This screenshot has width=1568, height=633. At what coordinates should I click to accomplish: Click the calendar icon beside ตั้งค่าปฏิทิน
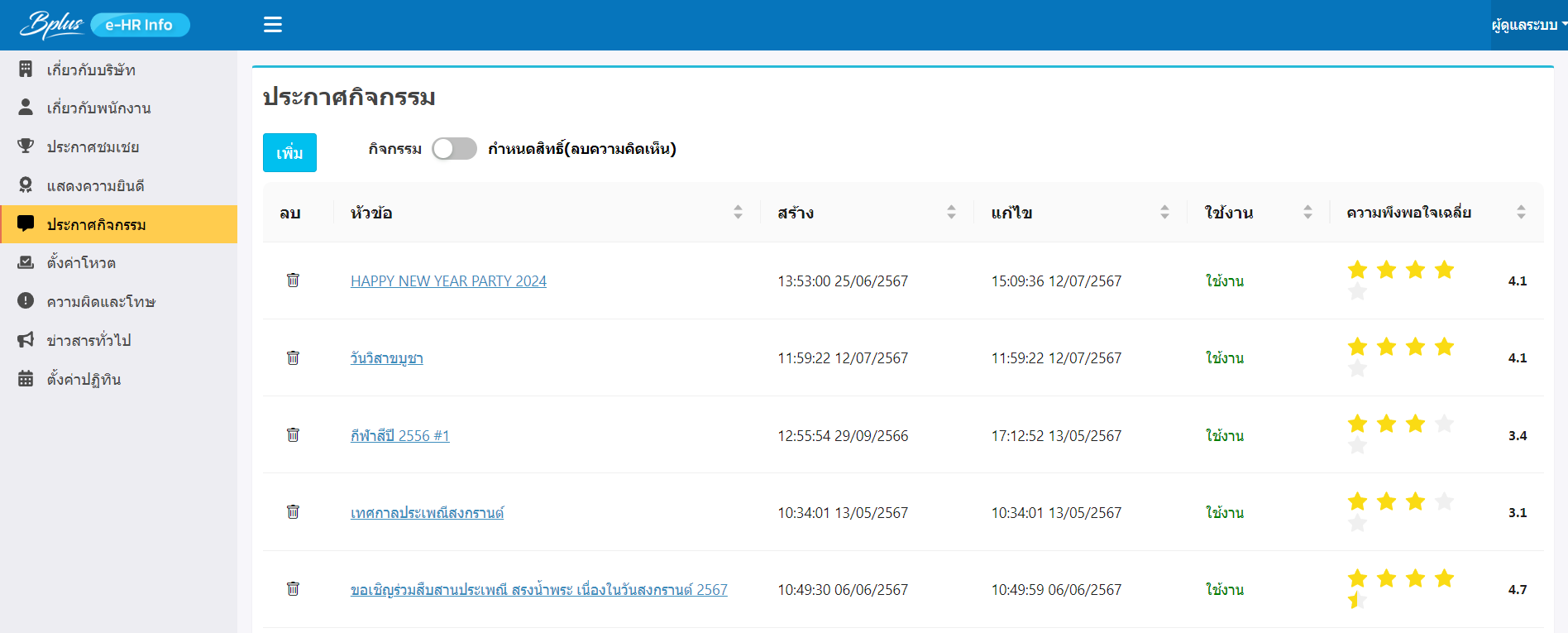(x=26, y=378)
